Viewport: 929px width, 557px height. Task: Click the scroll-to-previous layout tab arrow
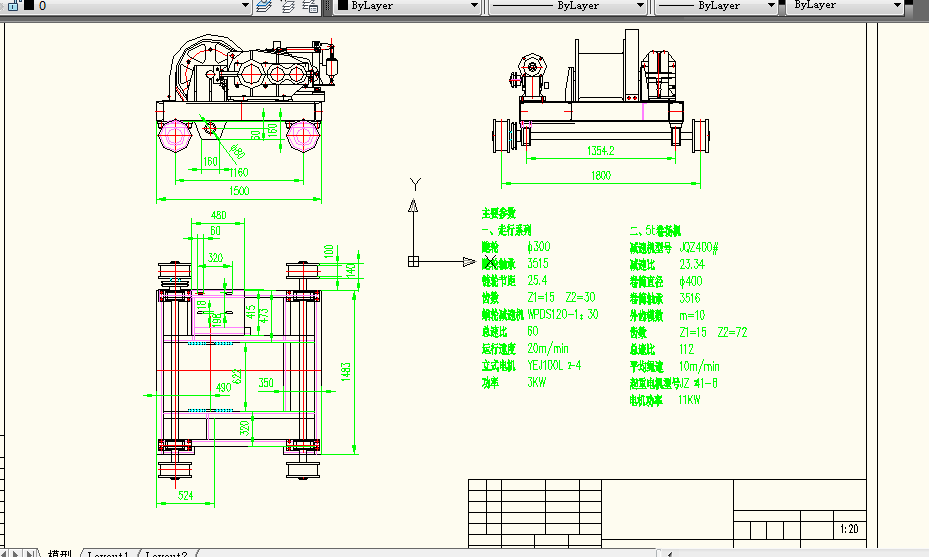pos(5,553)
